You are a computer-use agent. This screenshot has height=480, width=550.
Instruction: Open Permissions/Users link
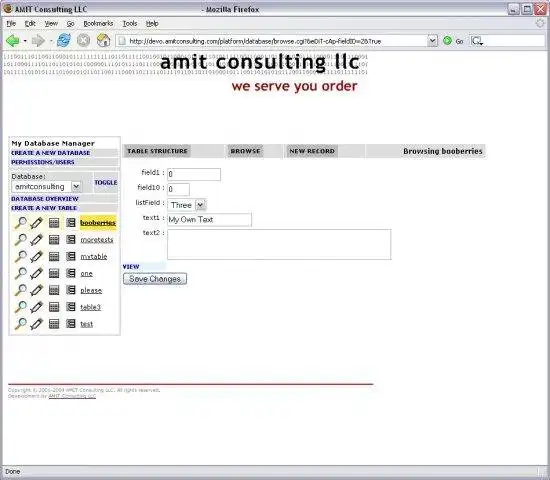pyautogui.click(x=43, y=162)
